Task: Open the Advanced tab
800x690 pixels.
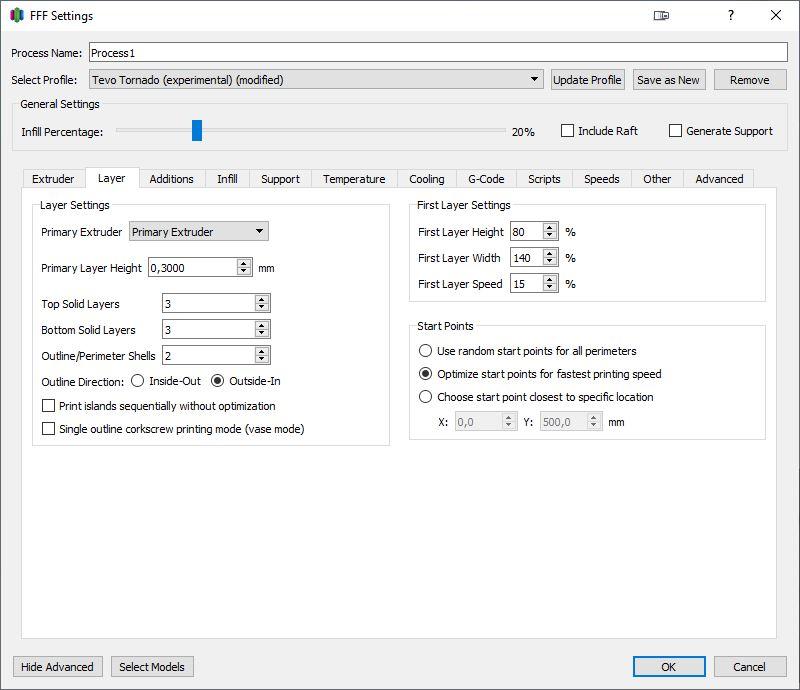Action: [719, 179]
